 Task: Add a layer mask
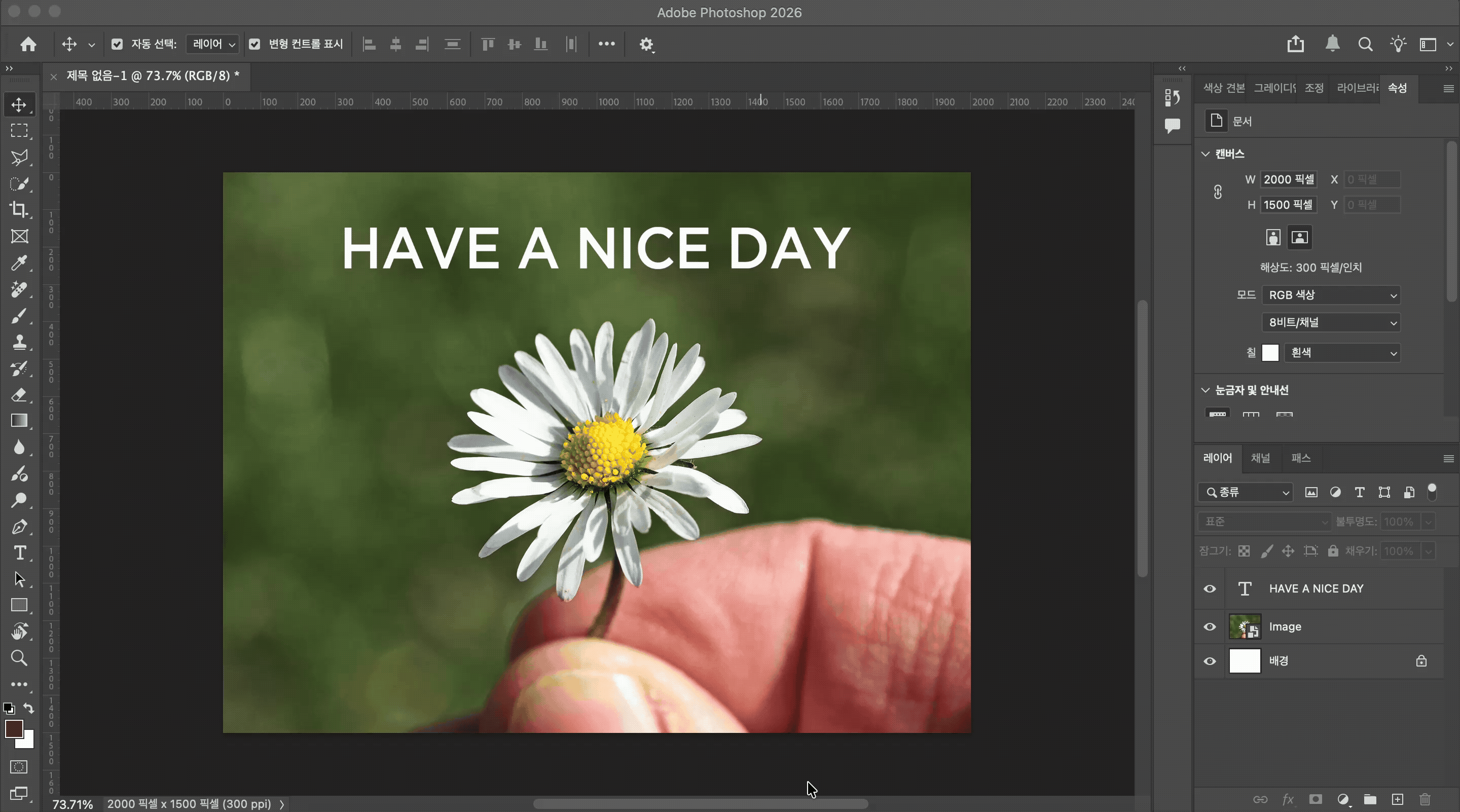coord(1316,799)
